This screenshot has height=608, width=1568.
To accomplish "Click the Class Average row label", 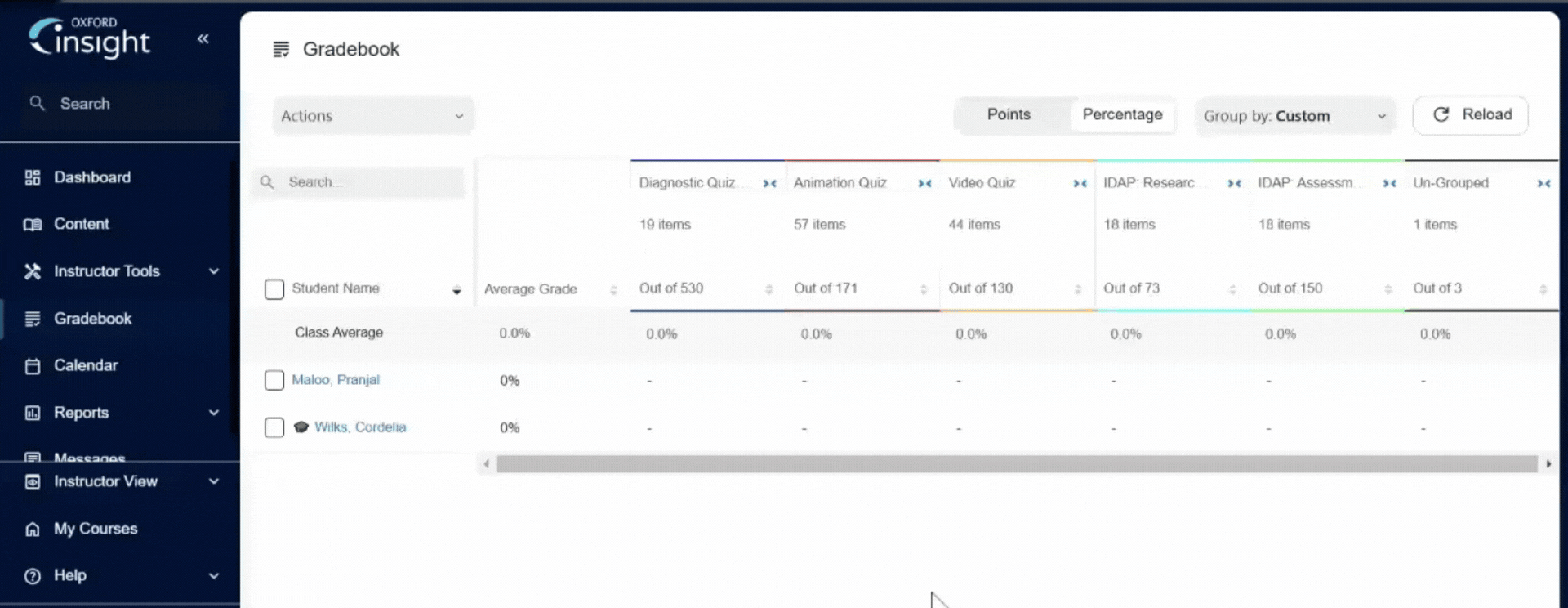I will pos(339,333).
